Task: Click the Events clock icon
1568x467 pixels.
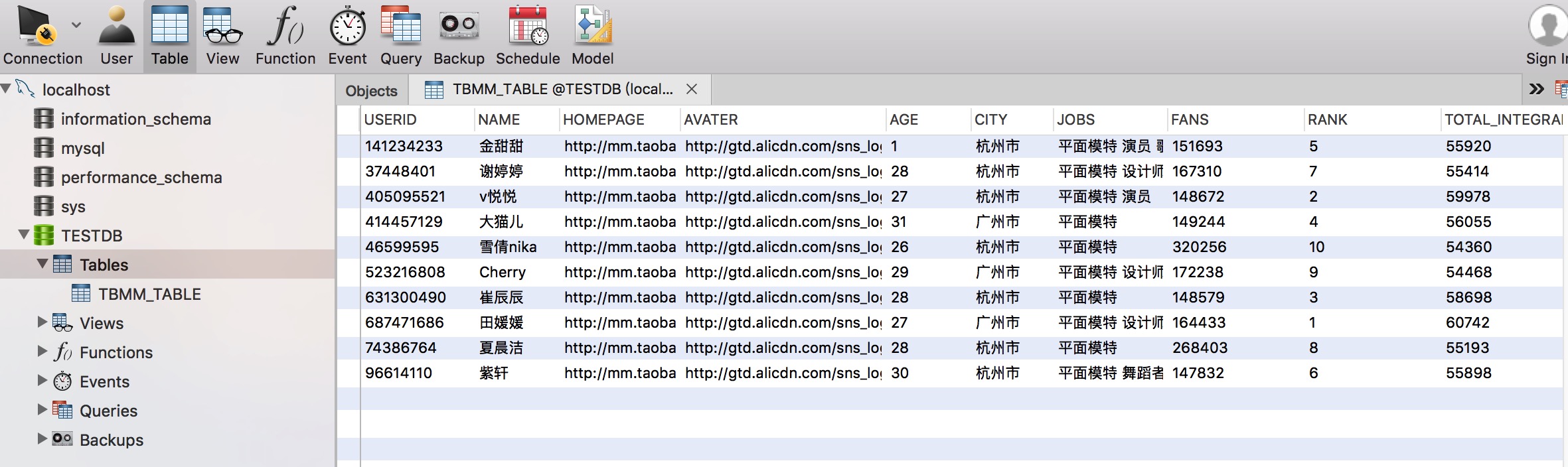Action: (62, 381)
